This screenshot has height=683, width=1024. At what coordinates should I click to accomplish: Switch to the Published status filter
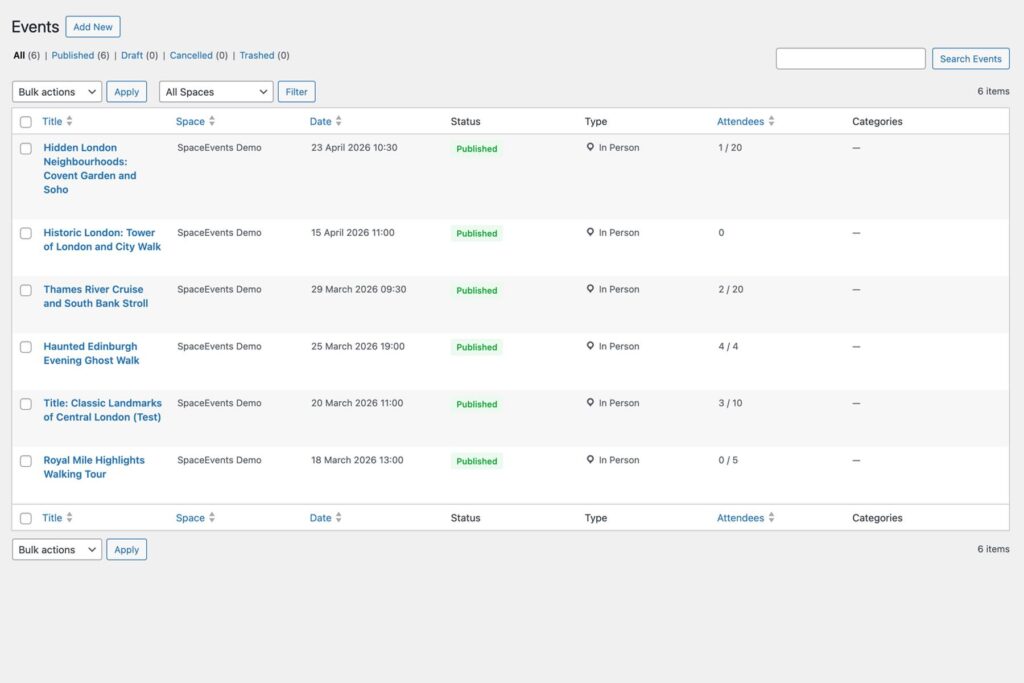pos(72,56)
